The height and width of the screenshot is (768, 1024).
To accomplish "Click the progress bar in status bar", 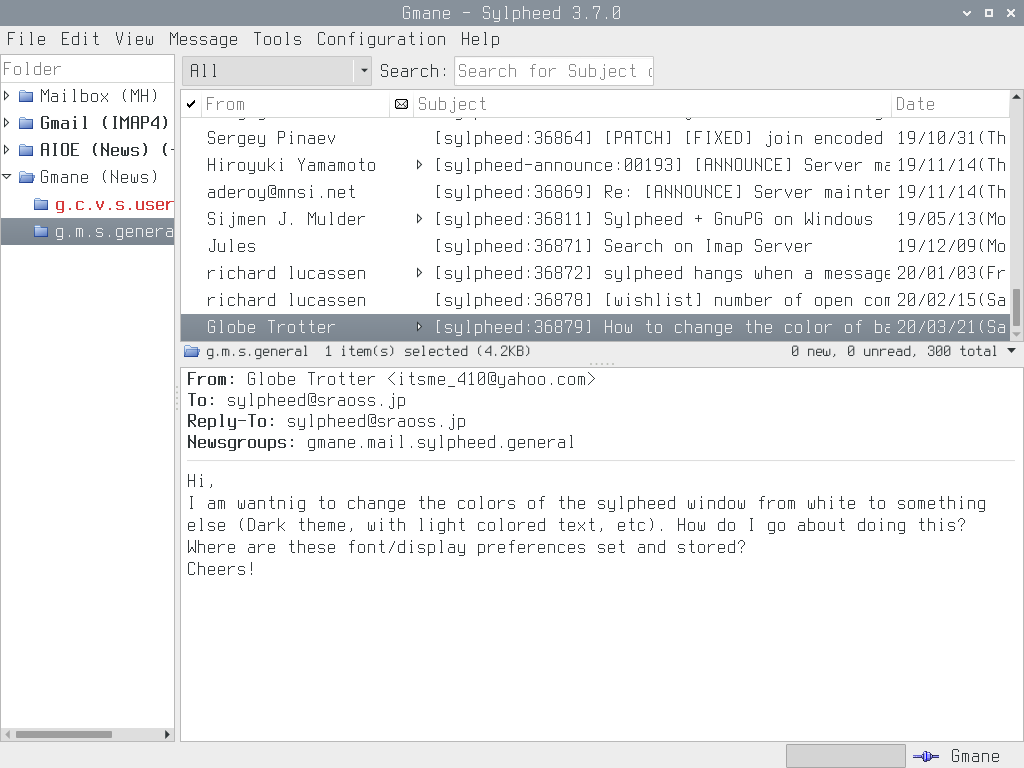I will [846, 756].
